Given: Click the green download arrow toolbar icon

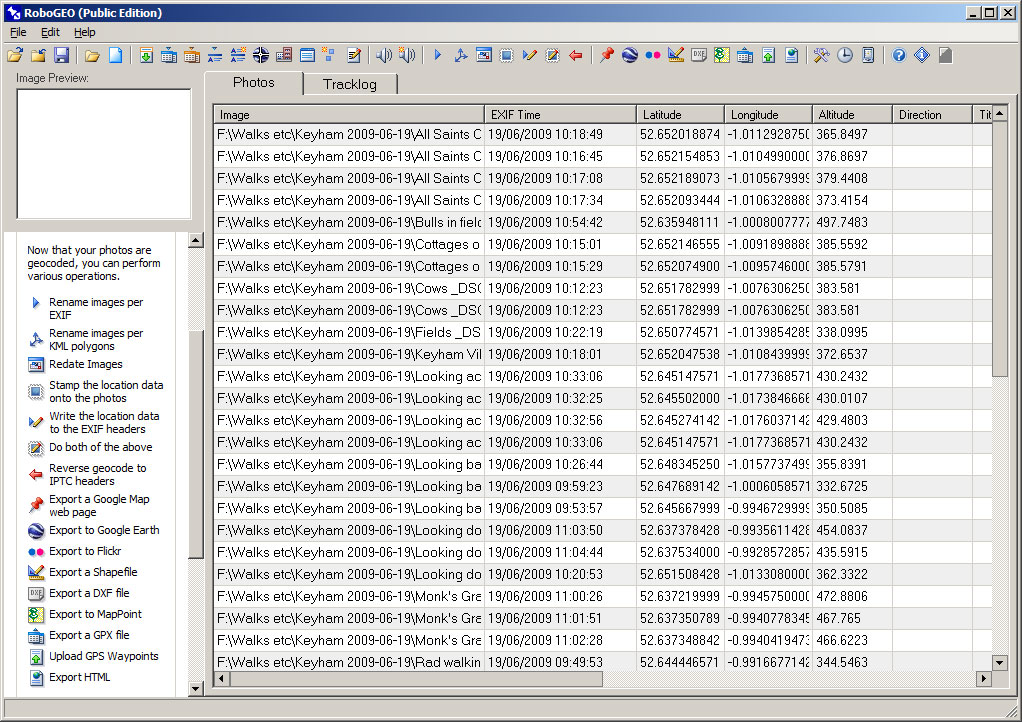Looking at the screenshot, I should pos(146,55).
